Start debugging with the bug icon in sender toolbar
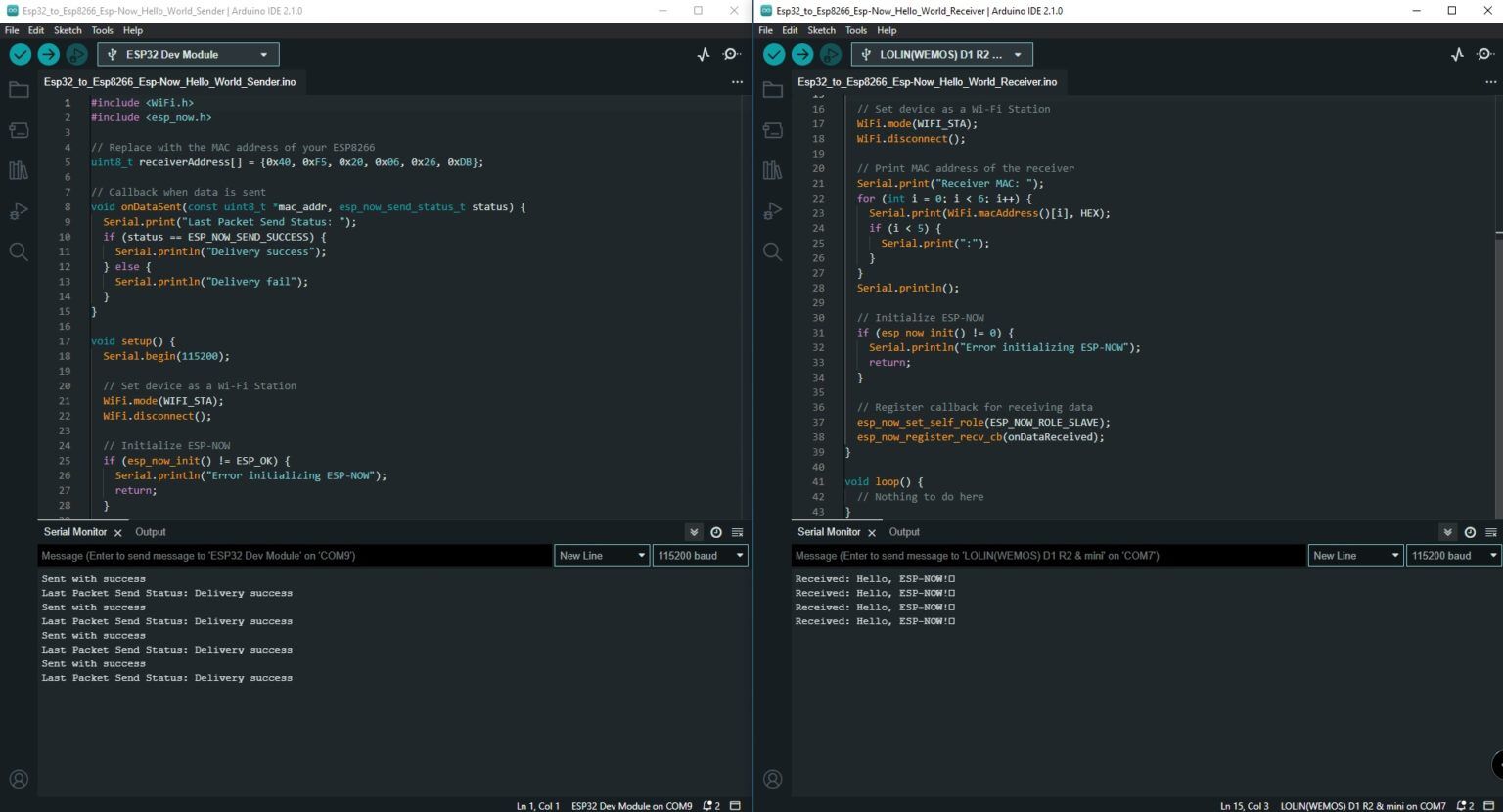The height and width of the screenshot is (812, 1503). (76, 54)
